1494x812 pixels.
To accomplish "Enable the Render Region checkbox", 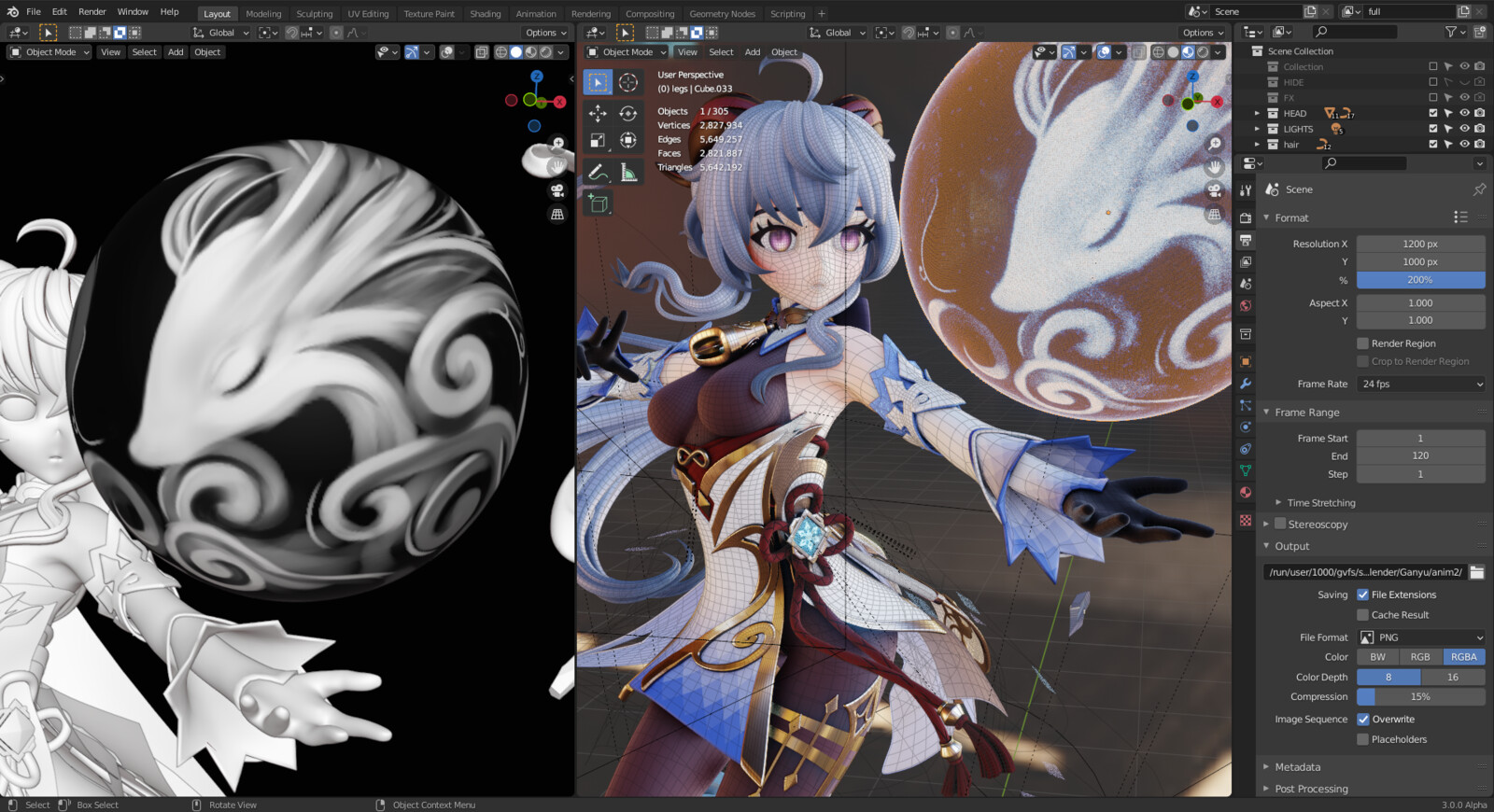I will coord(1362,343).
